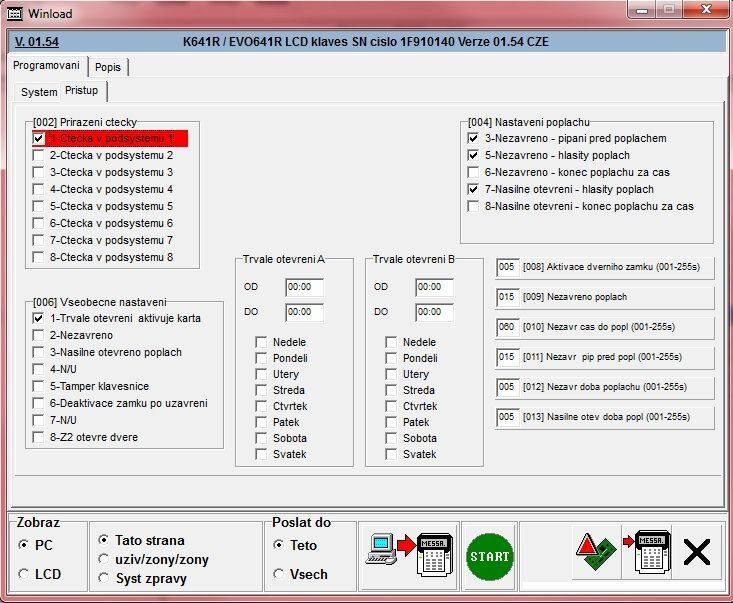Switch to the Popis tab

click(x=108, y=67)
